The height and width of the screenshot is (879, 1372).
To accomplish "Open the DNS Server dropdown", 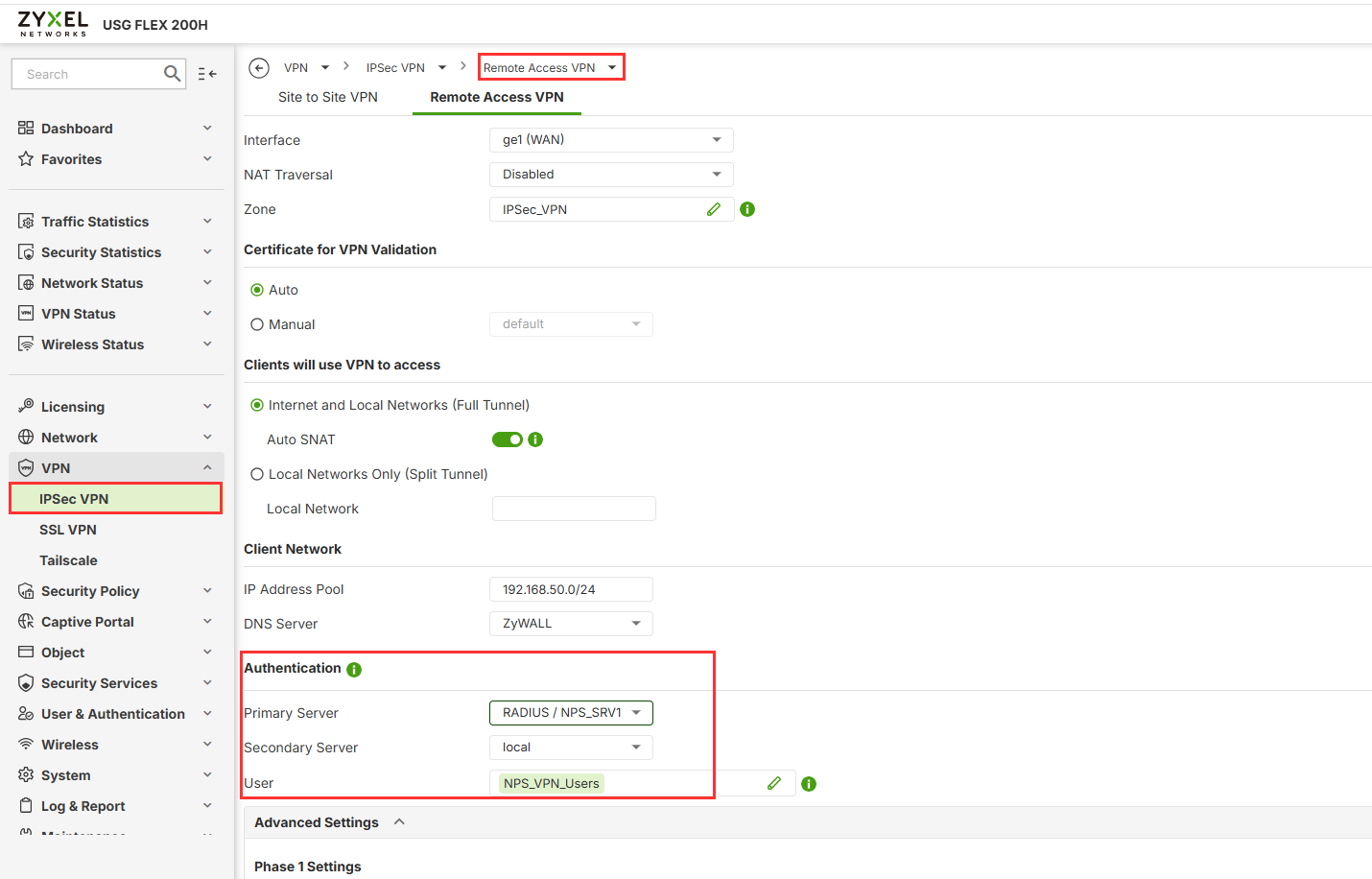I will coord(571,624).
